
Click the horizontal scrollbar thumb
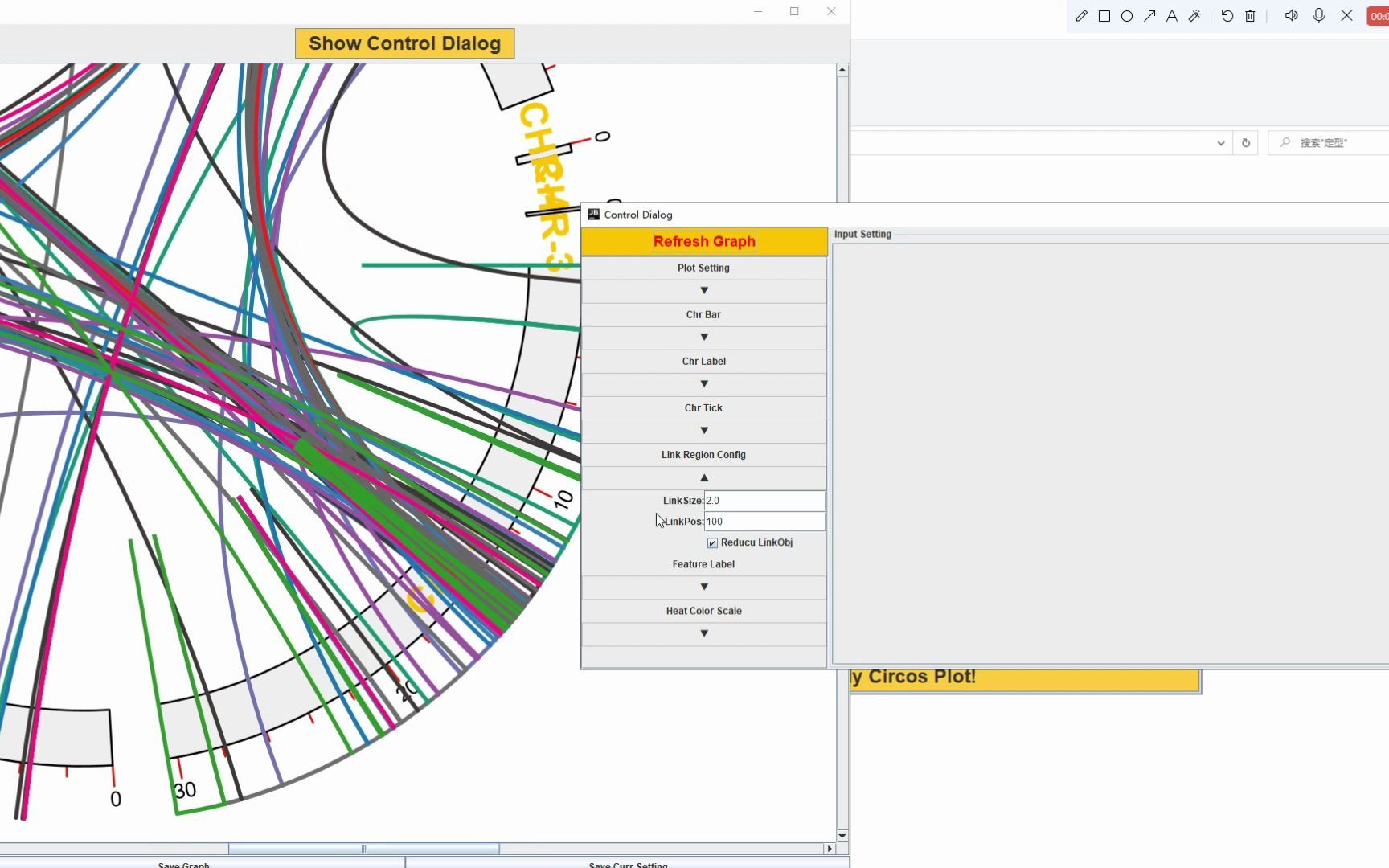pos(363,849)
